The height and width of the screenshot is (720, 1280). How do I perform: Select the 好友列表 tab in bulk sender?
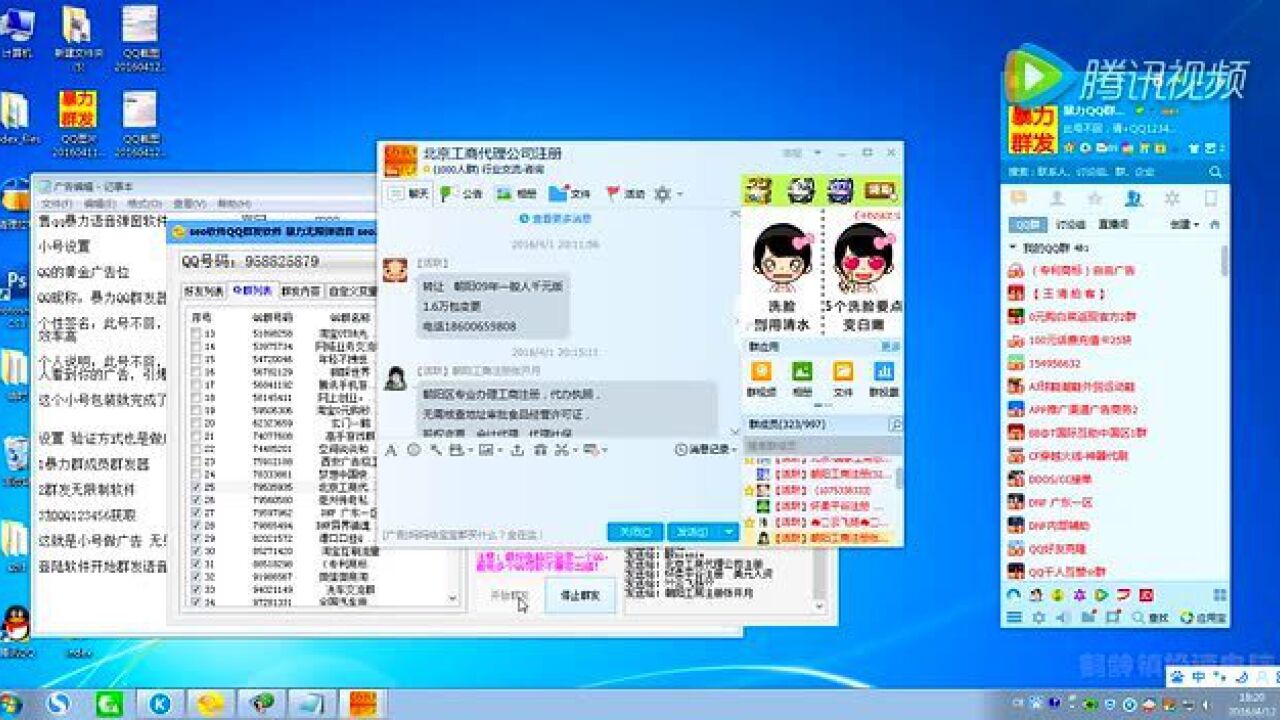tap(202, 291)
